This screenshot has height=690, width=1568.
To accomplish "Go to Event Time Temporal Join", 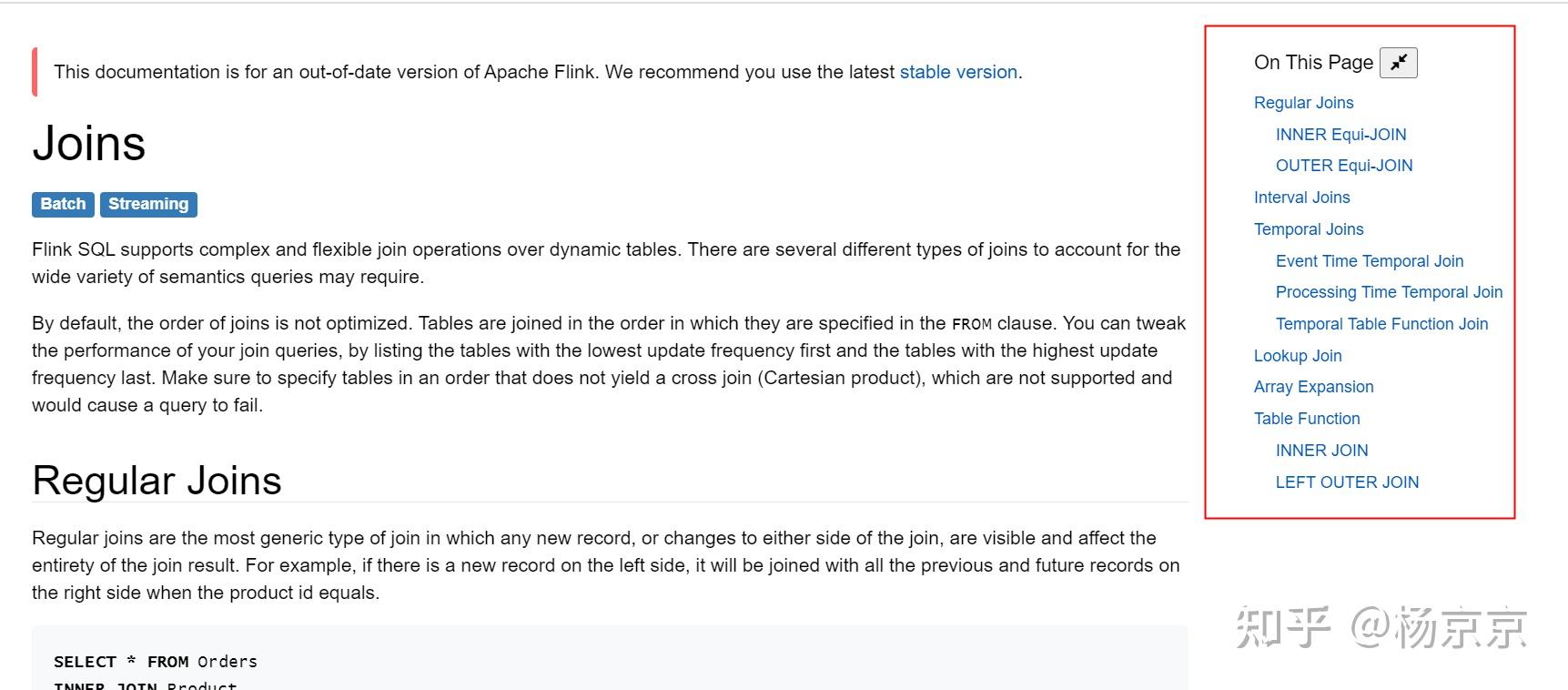I will pos(1369,261).
